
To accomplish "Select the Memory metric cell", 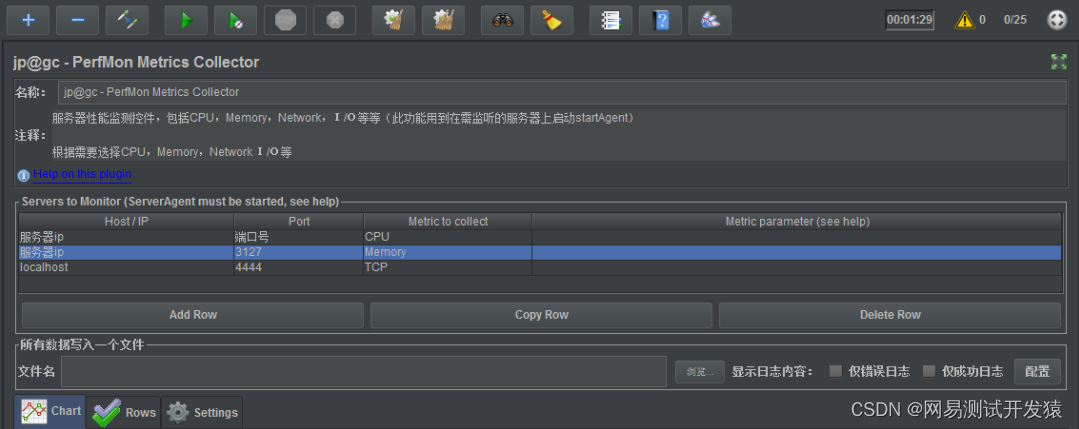I will coord(448,252).
